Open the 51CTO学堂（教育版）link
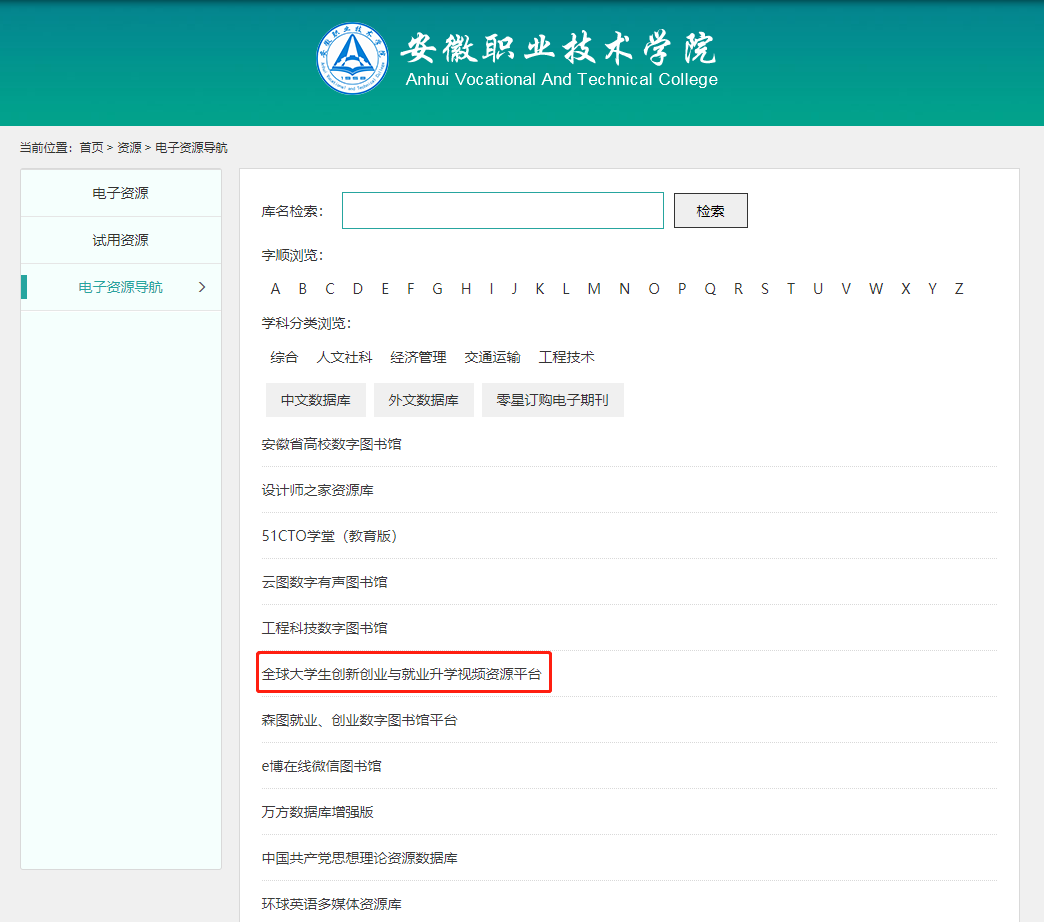The width and height of the screenshot is (1044, 922). tap(329, 536)
